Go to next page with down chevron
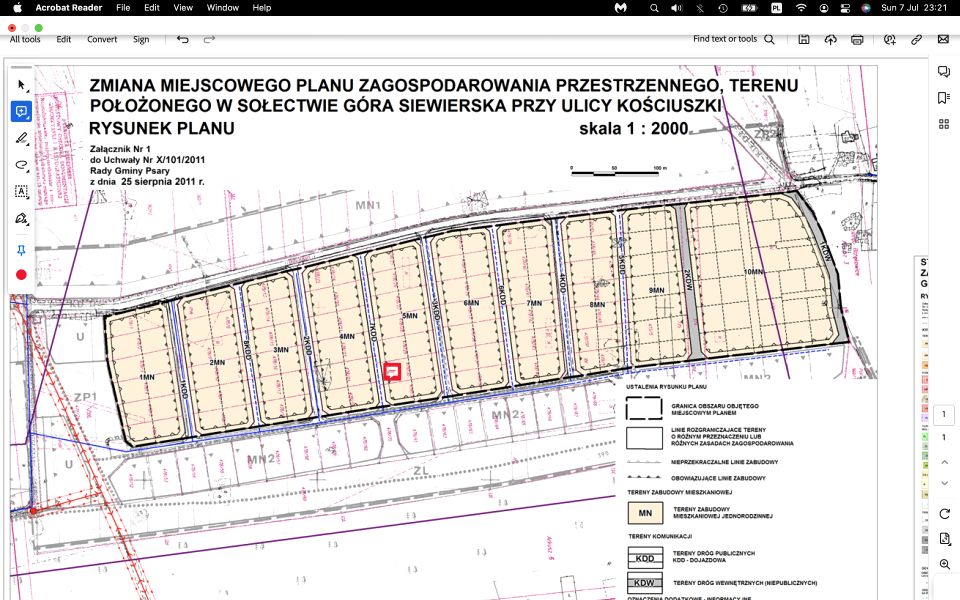 click(945, 483)
